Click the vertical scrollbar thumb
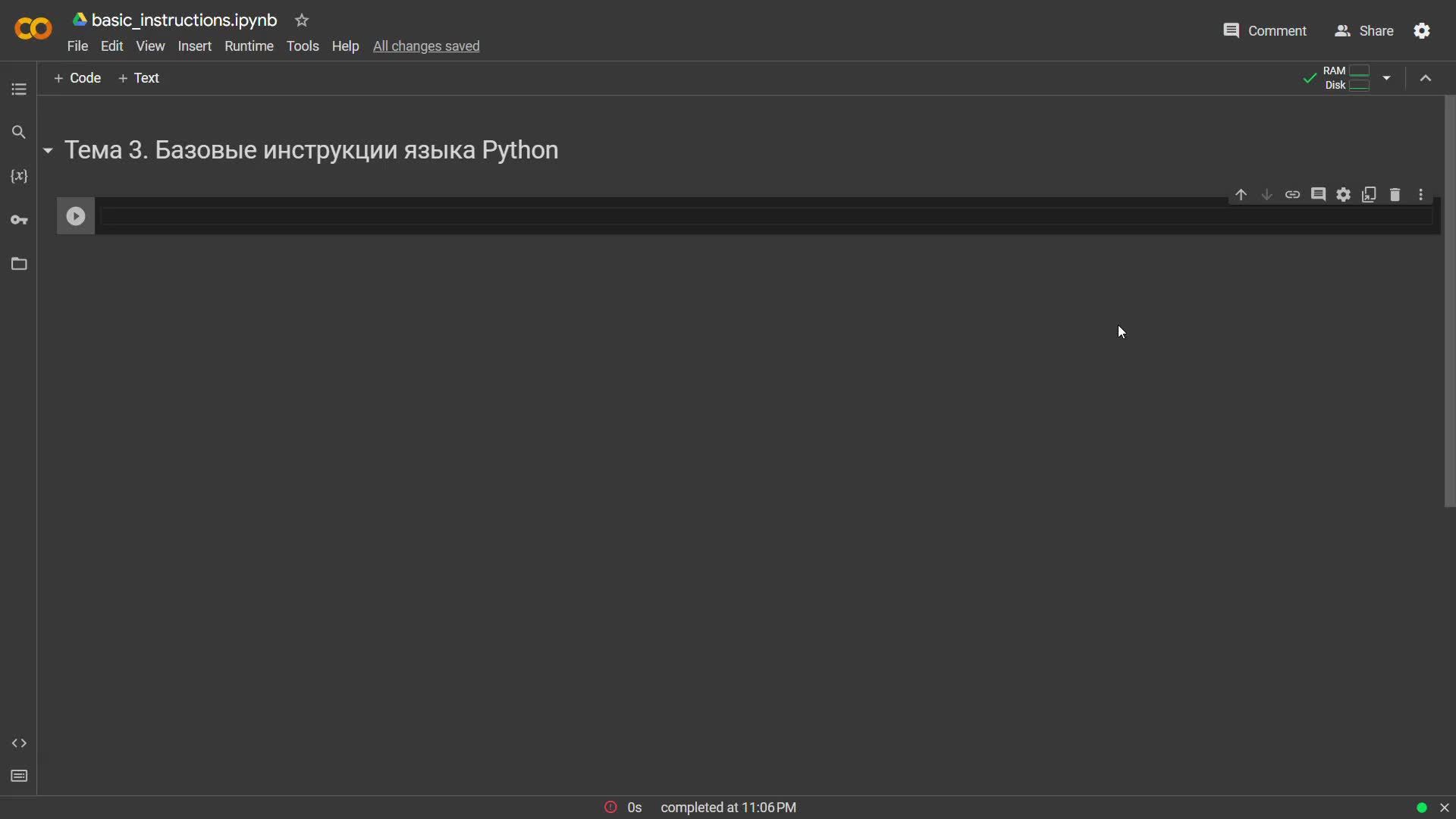Screen dimensions: 1456x819 click(x=1450, y=301)
